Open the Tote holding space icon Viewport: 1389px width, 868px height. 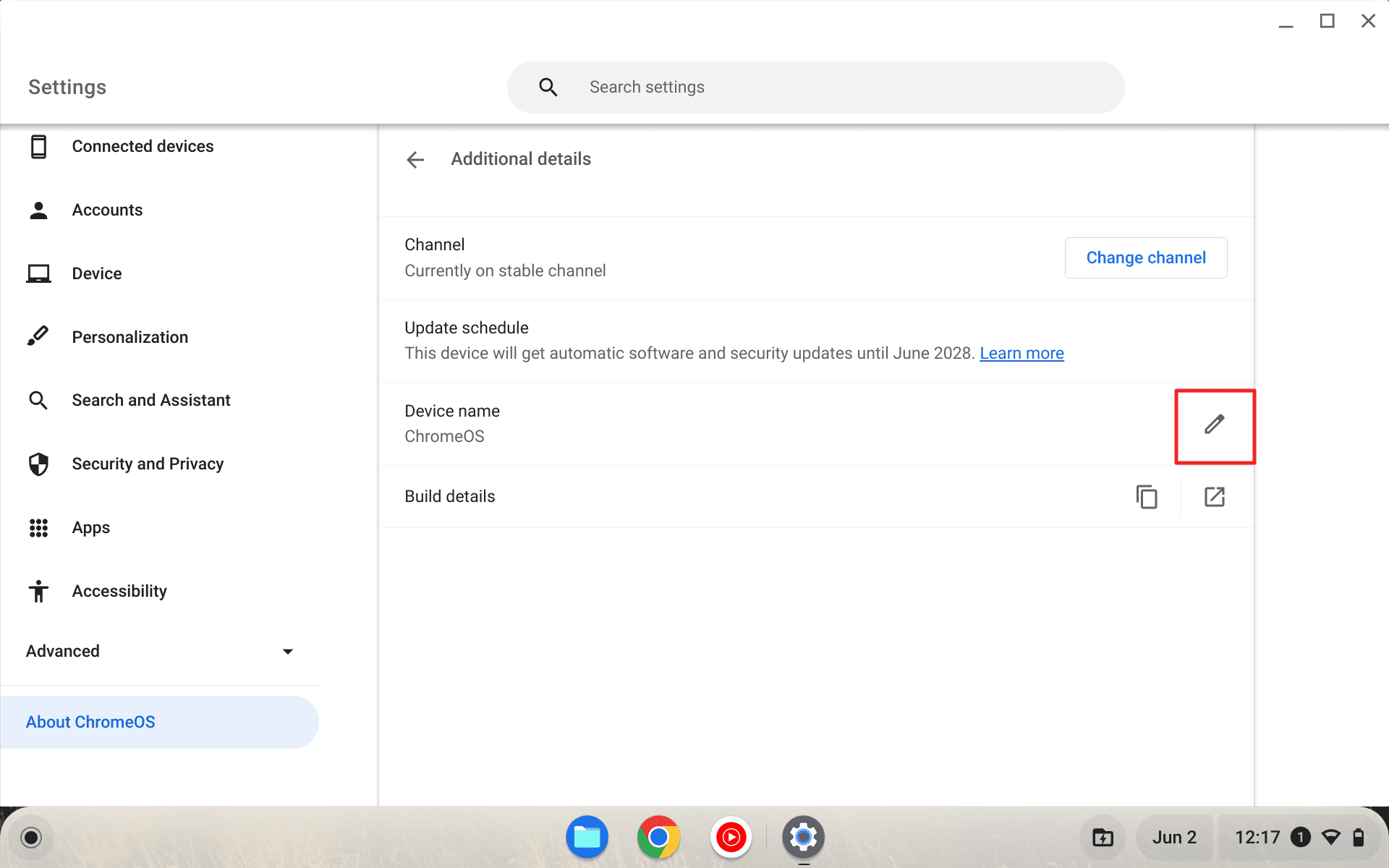tap(1103, 838)
